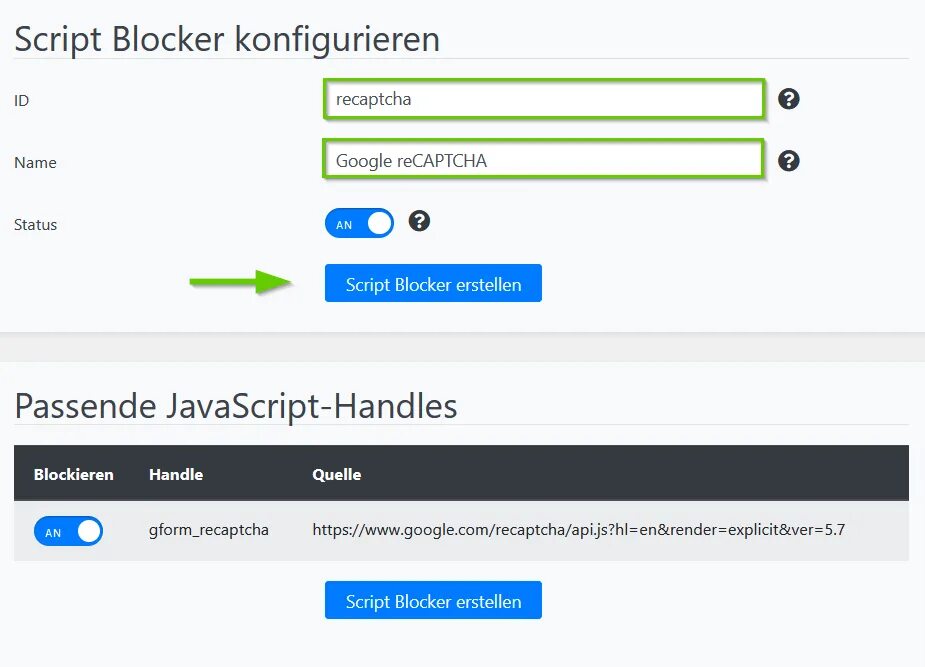
Task: Click the green arrow pointing to the button
Action: tap(239, 283)
